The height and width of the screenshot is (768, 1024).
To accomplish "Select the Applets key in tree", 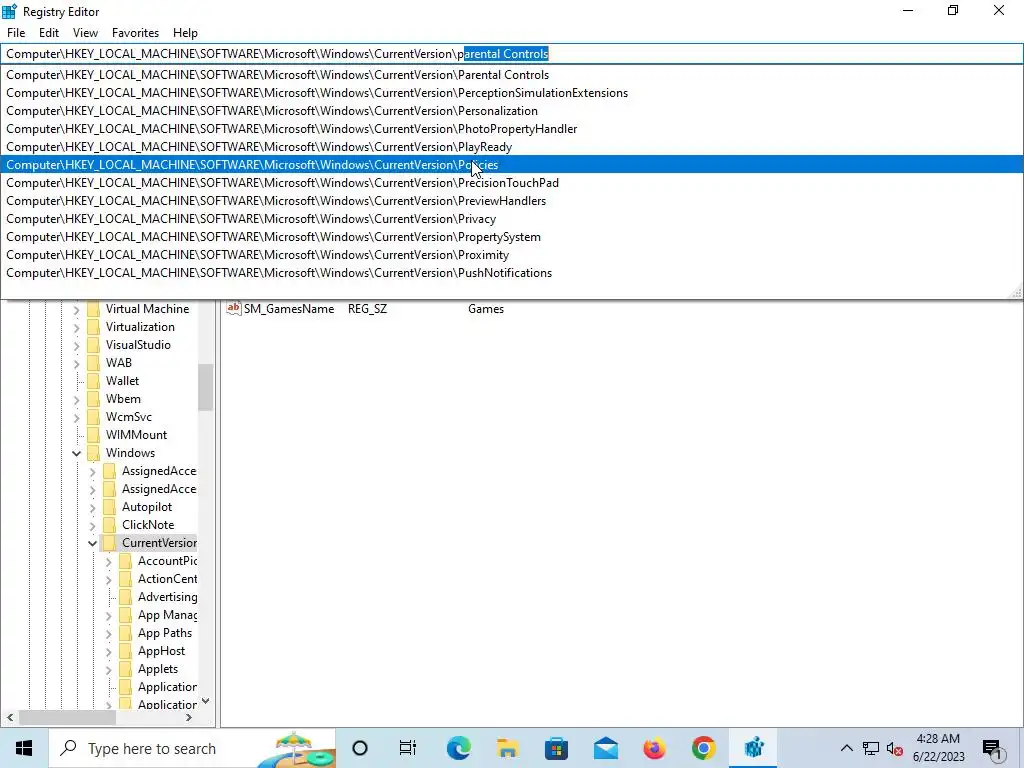I will 157,669.
